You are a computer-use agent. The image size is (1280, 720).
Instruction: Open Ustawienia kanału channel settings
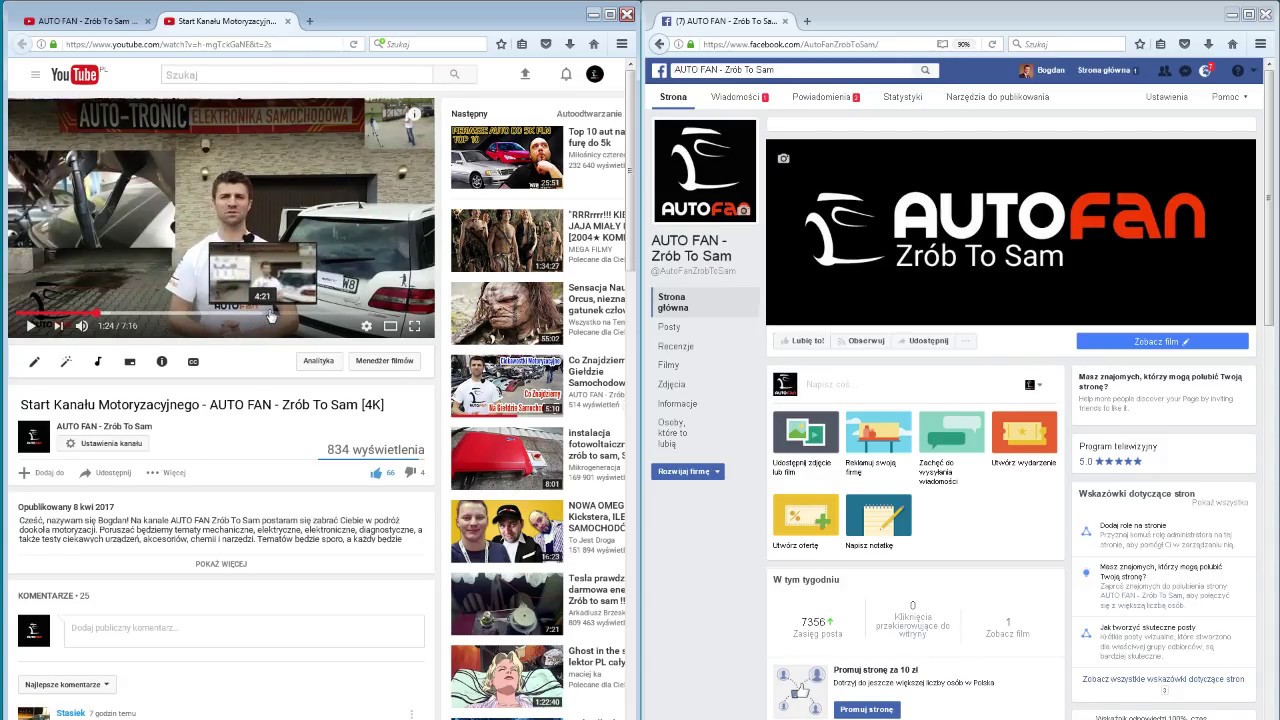coord(103,443)
